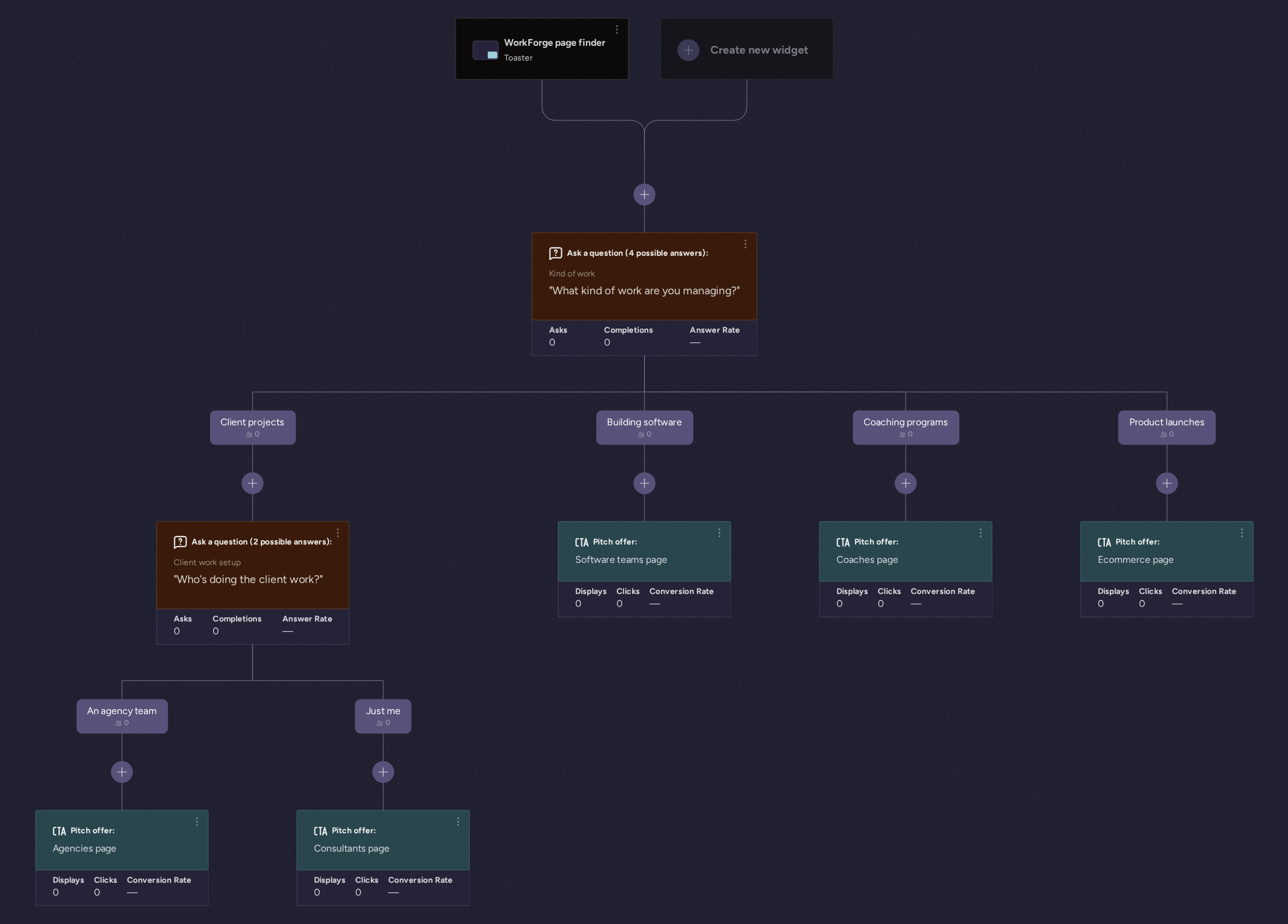Click the question icon on Kind of work card
This screenshot has width=1288, height=924.
556,253
